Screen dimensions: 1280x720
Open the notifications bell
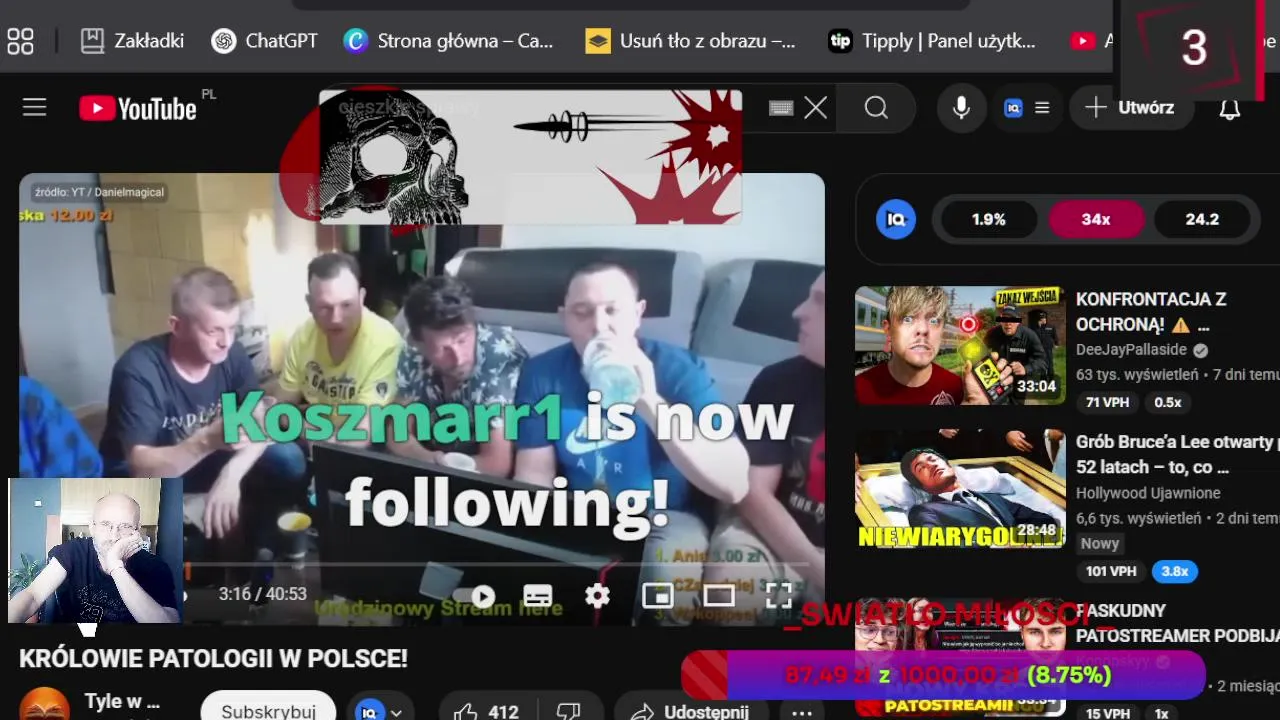pyautogui.click(x=1230, y=110)
